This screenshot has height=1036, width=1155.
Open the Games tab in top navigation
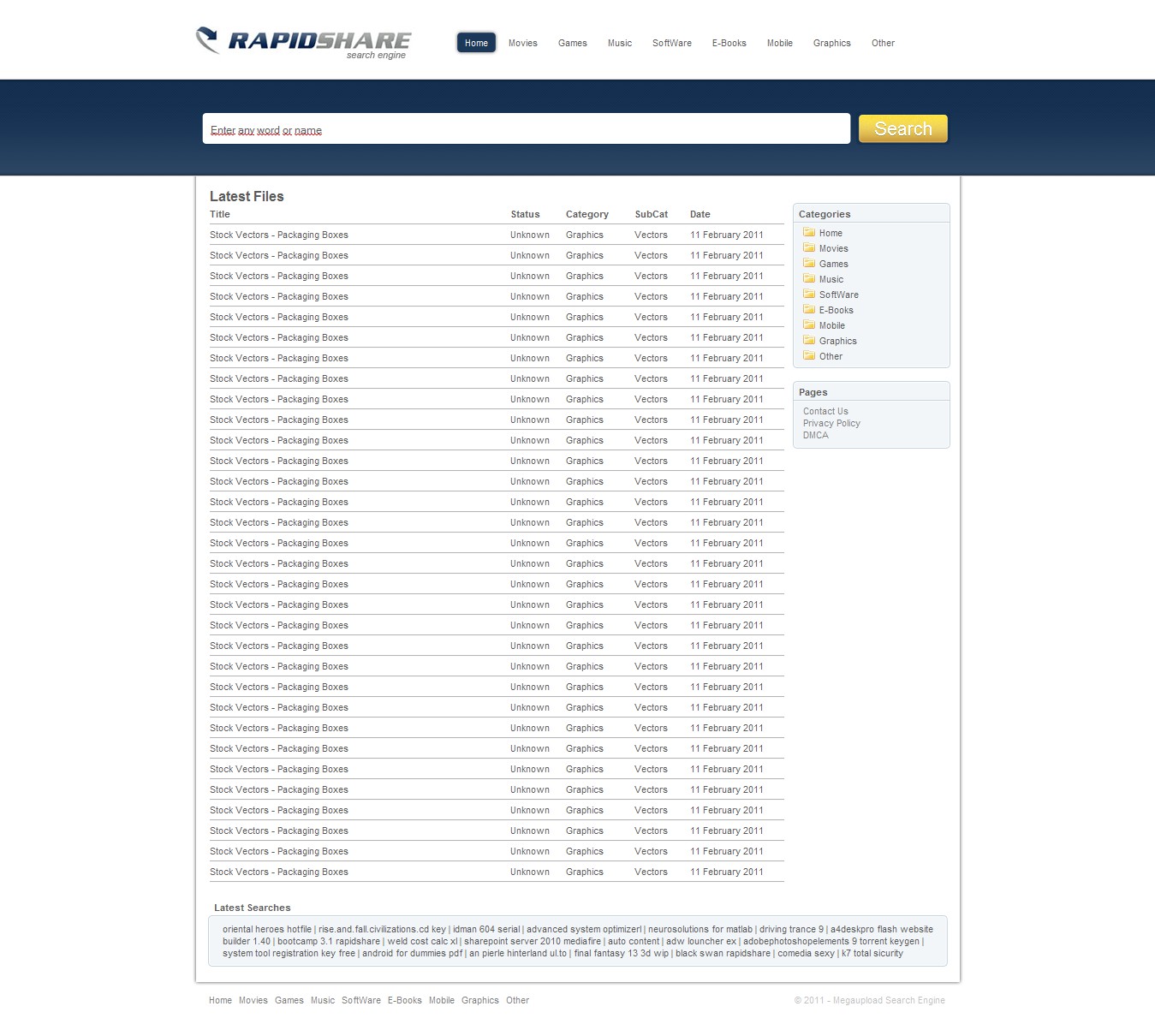tap(573, 43)
